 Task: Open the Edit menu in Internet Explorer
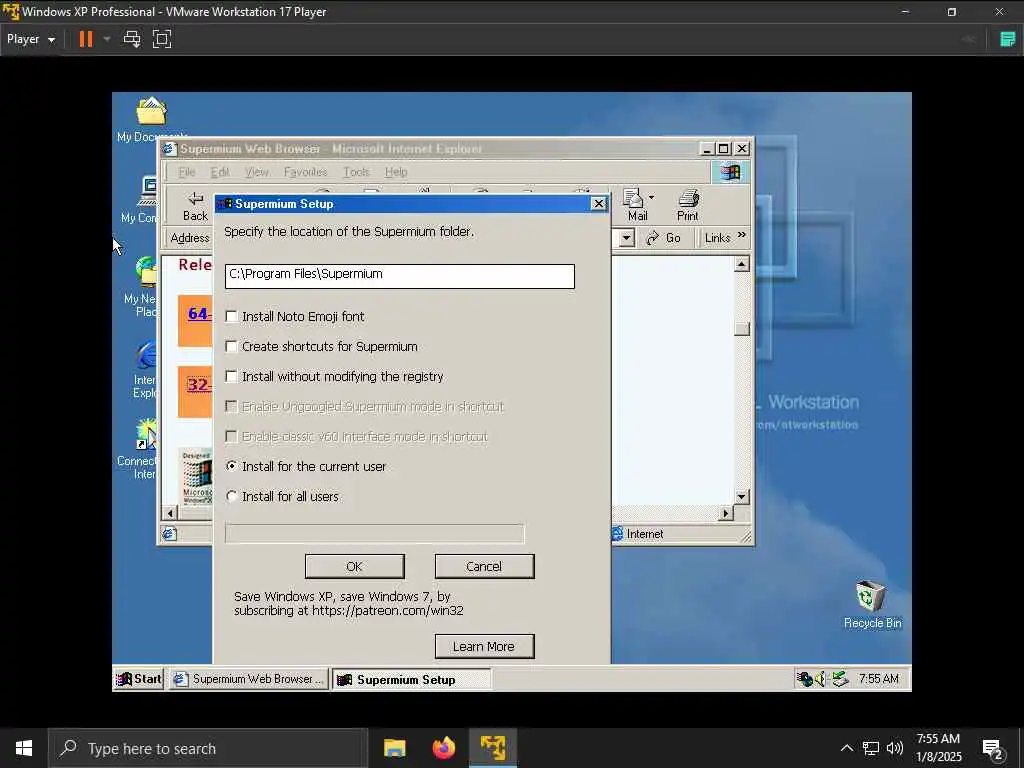coord(219,172)
